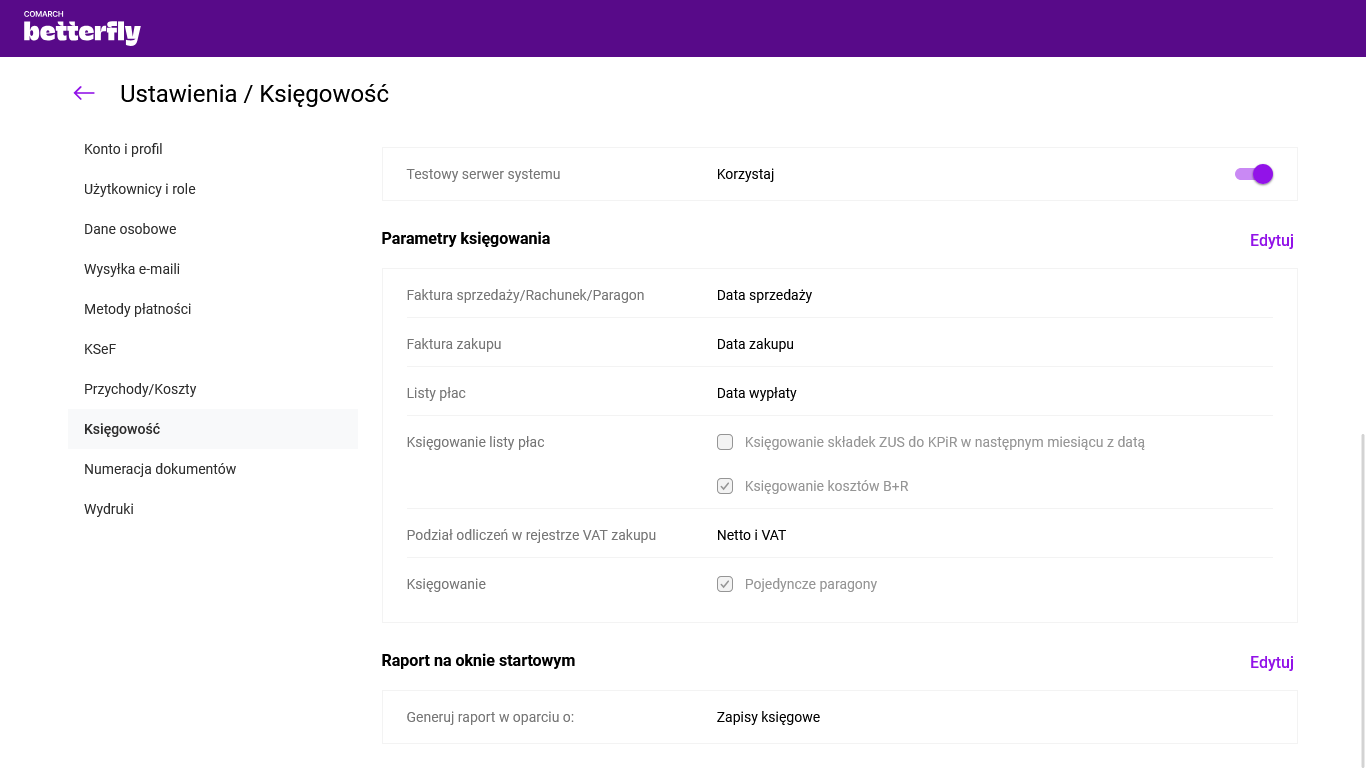Image resolution: width=1366 pixels, height=768 pixels.
Task: Open Konto i profil settings
Action: click(123, 149)
